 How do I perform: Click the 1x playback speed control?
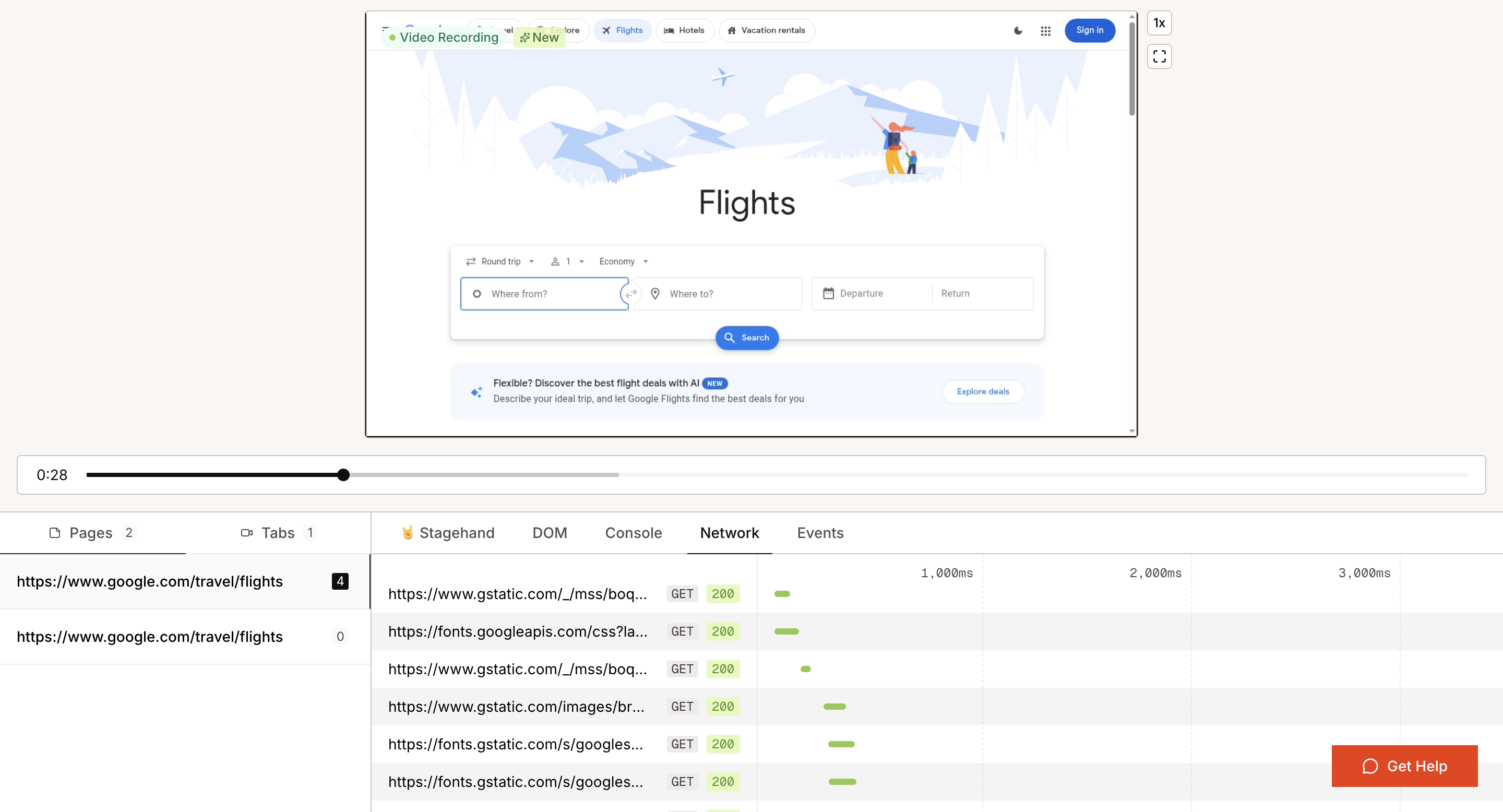(1159, 23)
